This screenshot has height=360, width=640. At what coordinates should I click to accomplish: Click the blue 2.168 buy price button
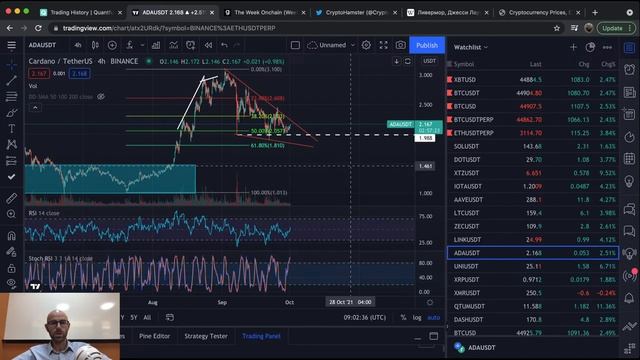[79, 74]
